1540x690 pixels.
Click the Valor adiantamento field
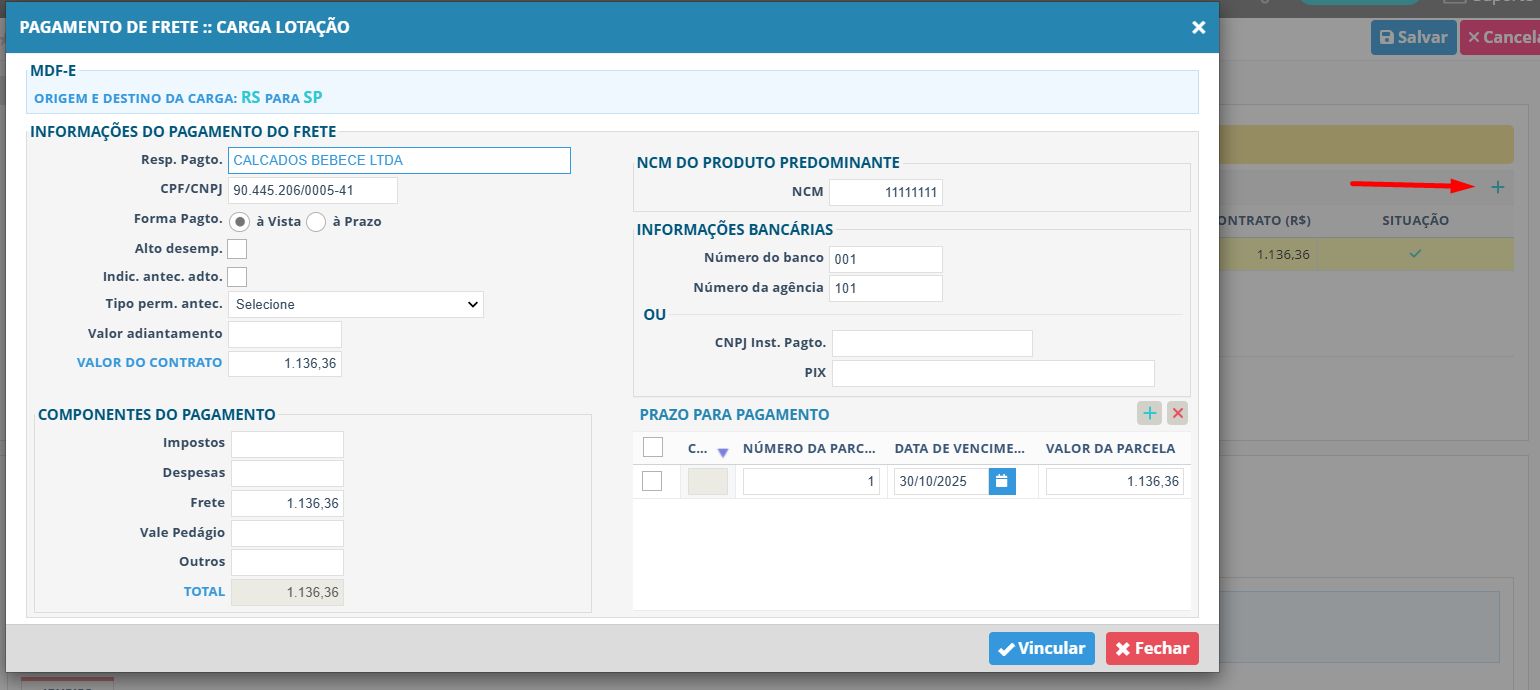(285, 334)
